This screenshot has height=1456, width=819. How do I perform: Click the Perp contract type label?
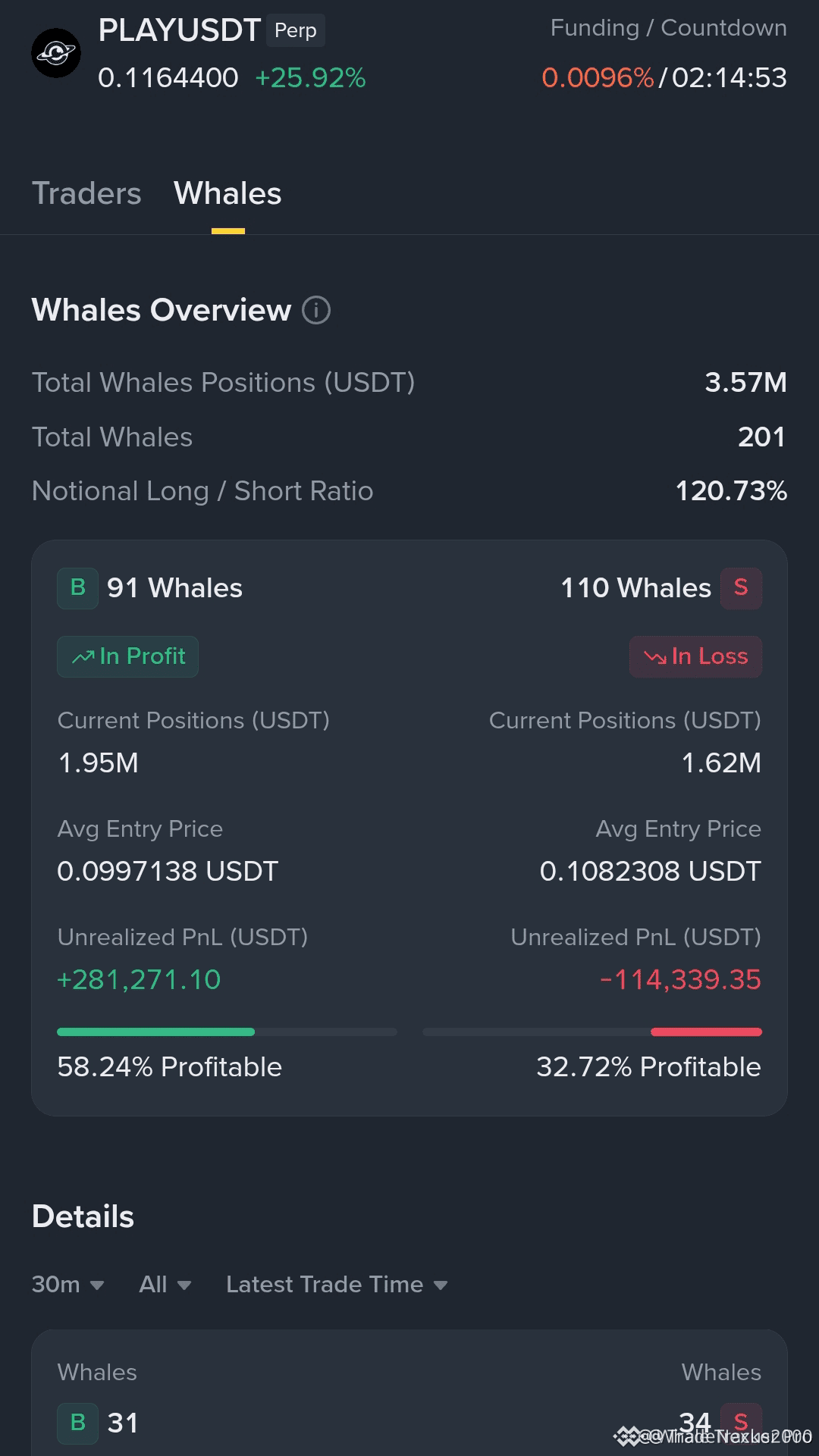pos(296,30)
